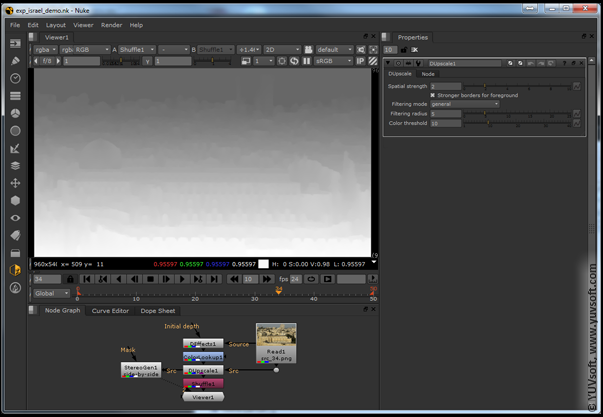Click the viewer camera lock icon
This screenshot has height=417, width=603.
pyautogui.click(x=308, y=50)
